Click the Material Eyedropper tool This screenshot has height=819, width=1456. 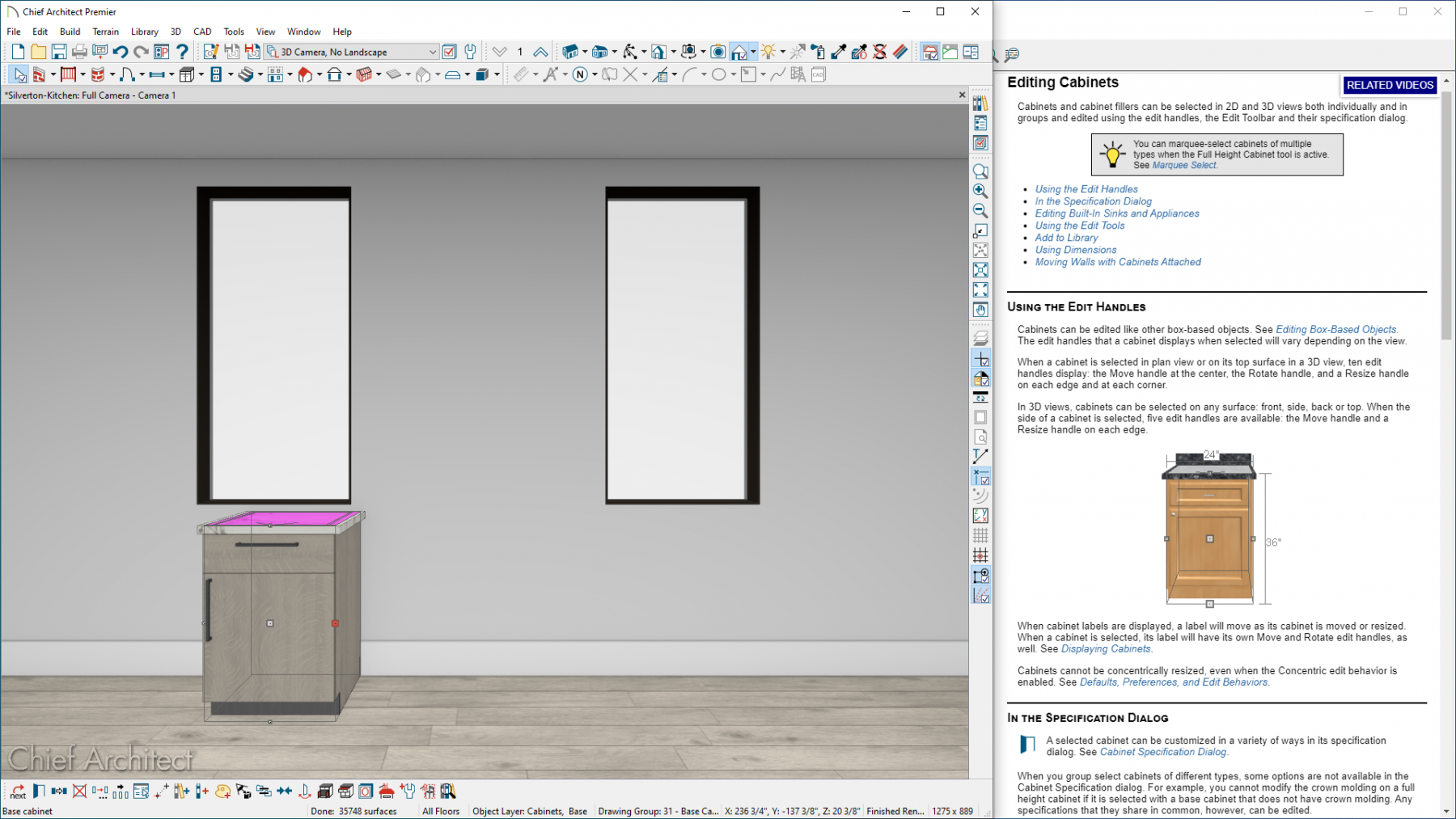tap(839, 53)
